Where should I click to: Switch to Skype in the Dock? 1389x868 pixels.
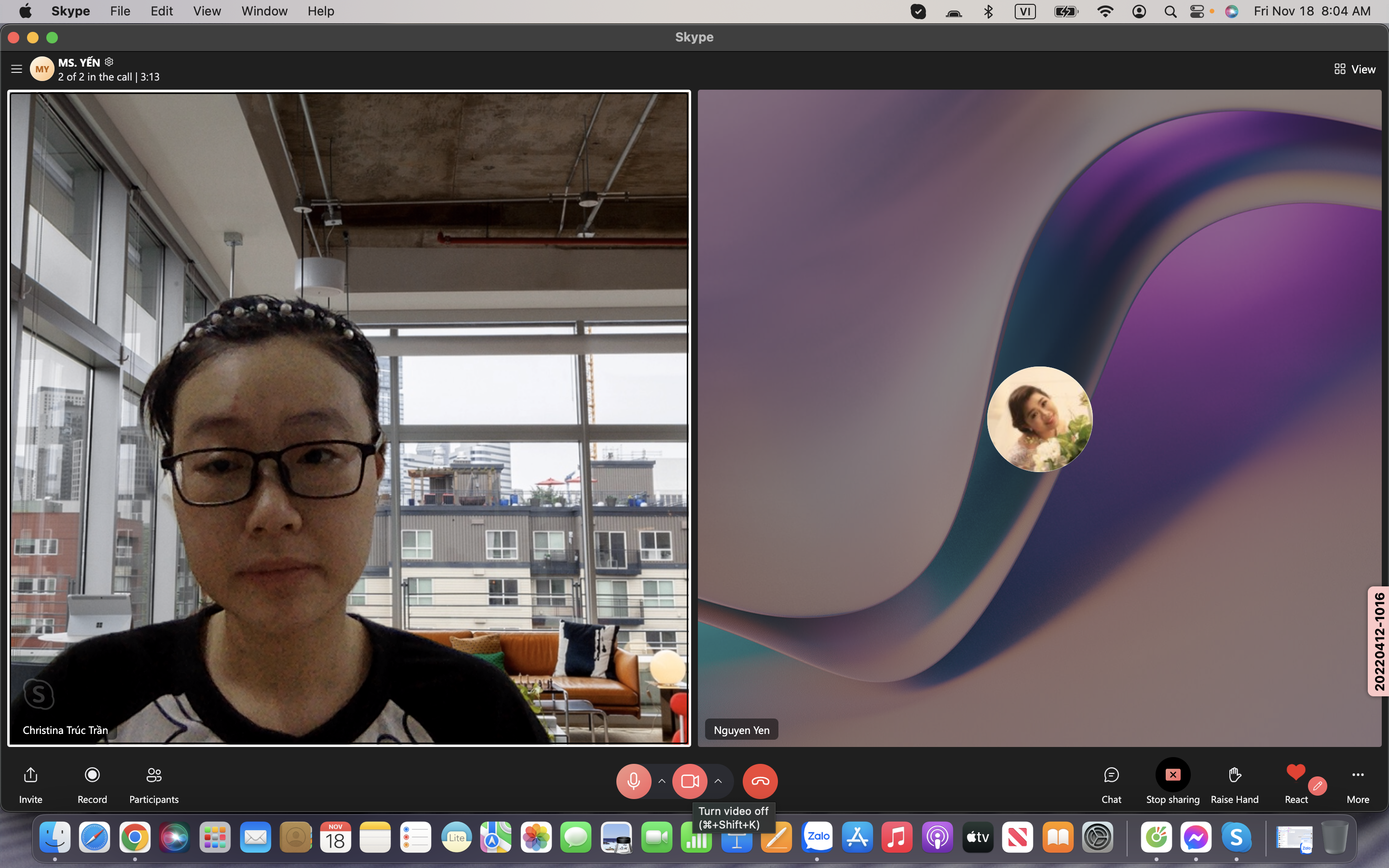tap(1236, 838)
